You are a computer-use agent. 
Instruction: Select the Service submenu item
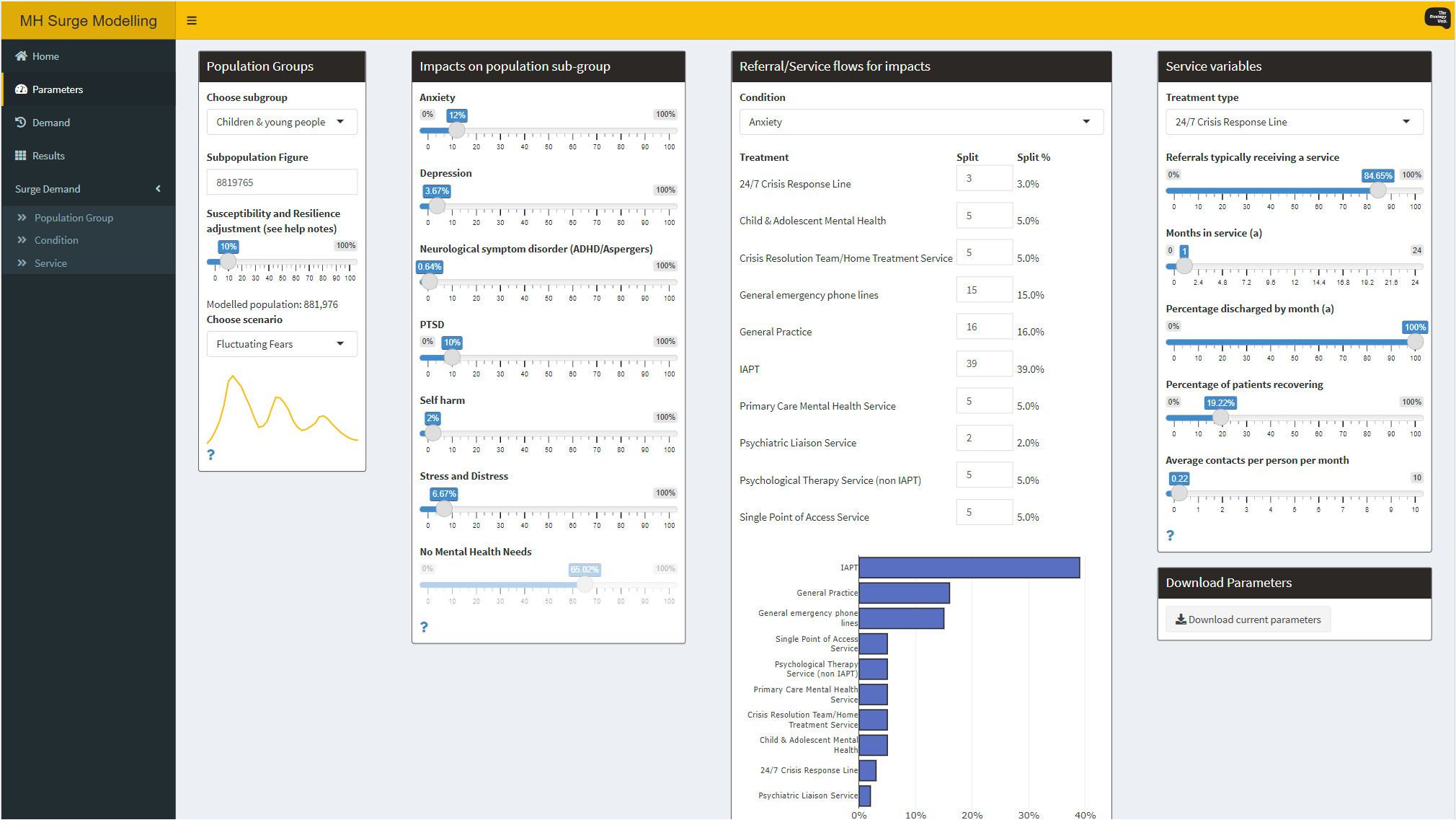click(50, 263)
